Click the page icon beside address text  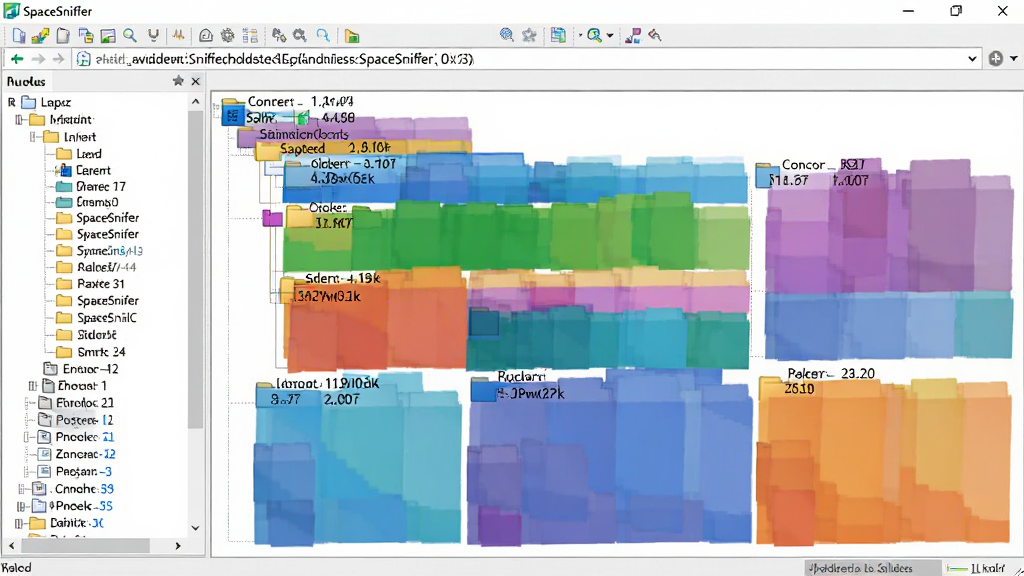83,59
